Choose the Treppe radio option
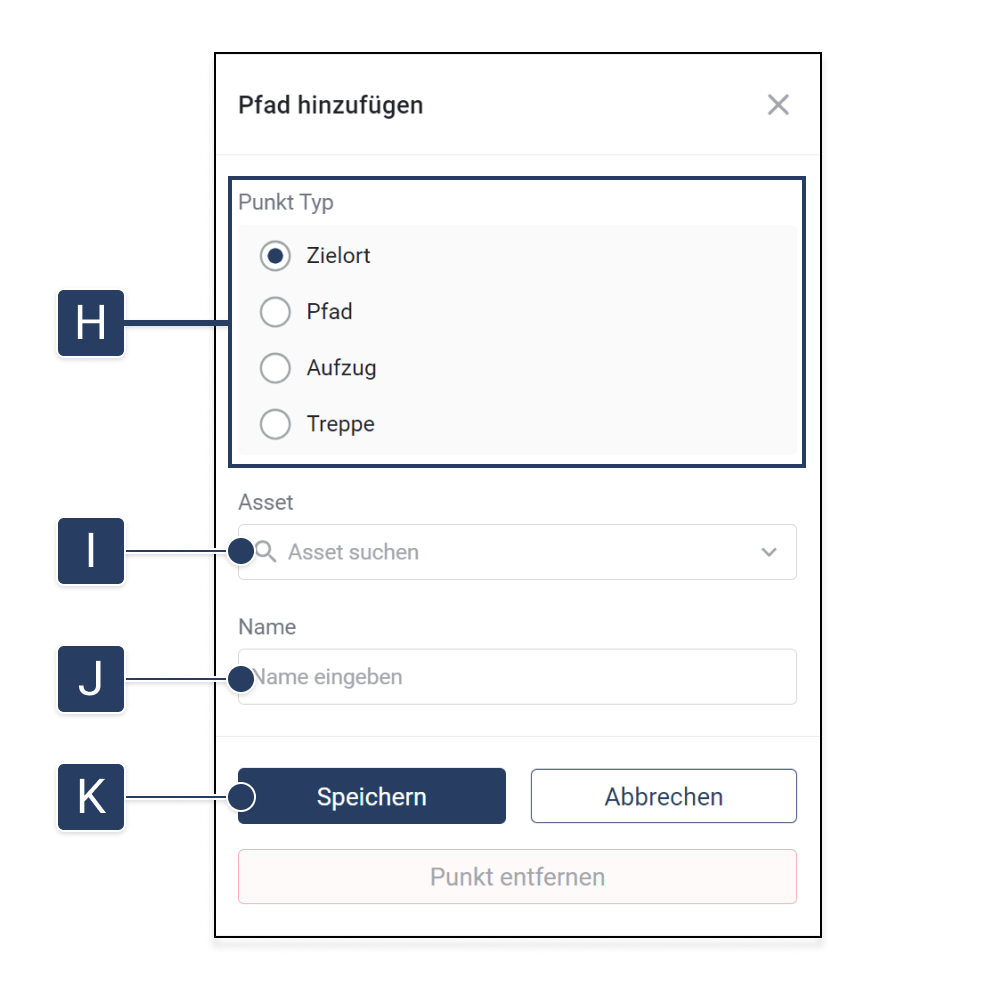 point(275,424)
